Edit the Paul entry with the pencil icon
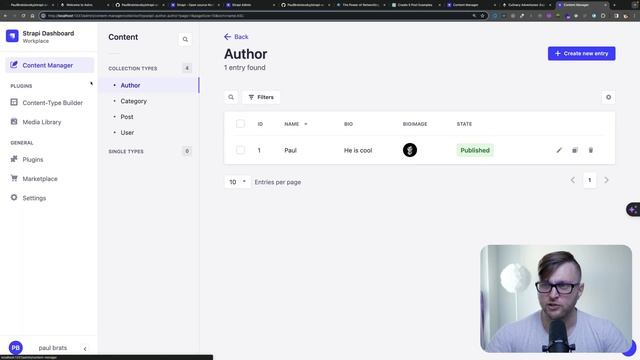 [x=559, y=150]
